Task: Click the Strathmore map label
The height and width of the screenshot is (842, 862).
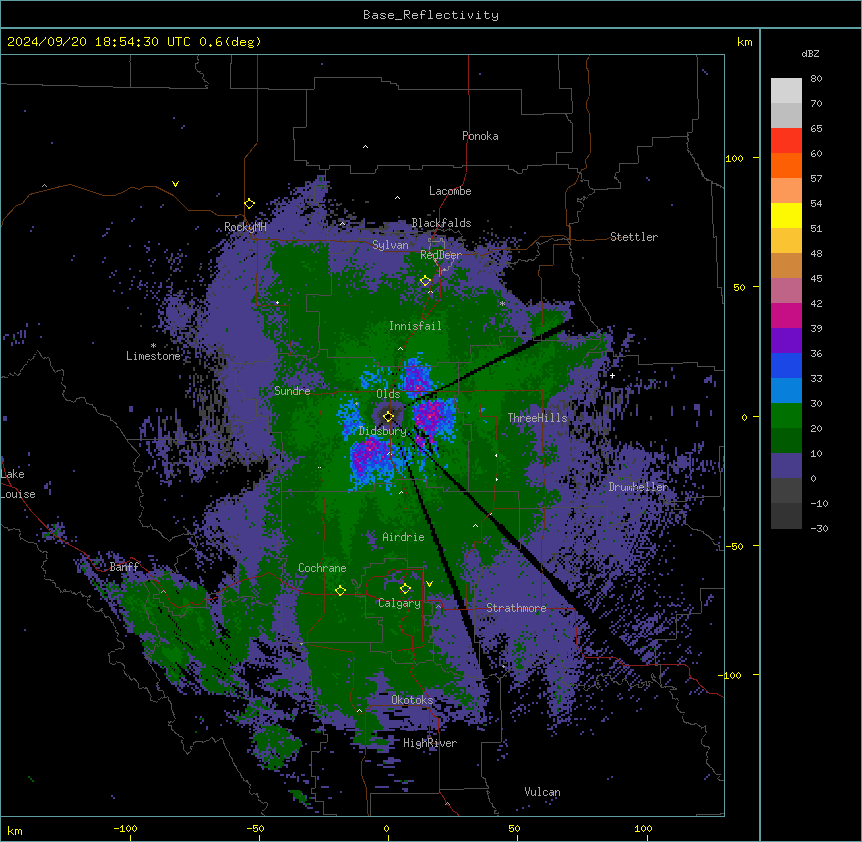Action: [x=516, y=608]
